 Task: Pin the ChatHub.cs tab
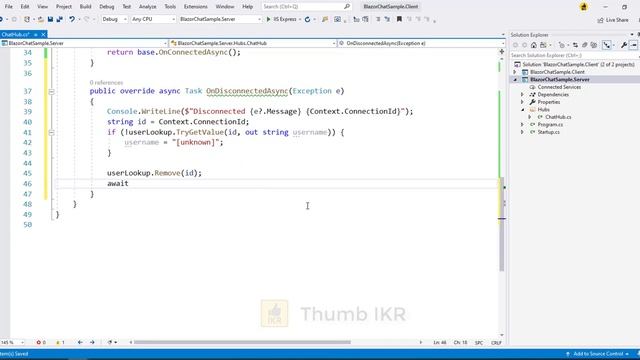[x=36, y=35]
